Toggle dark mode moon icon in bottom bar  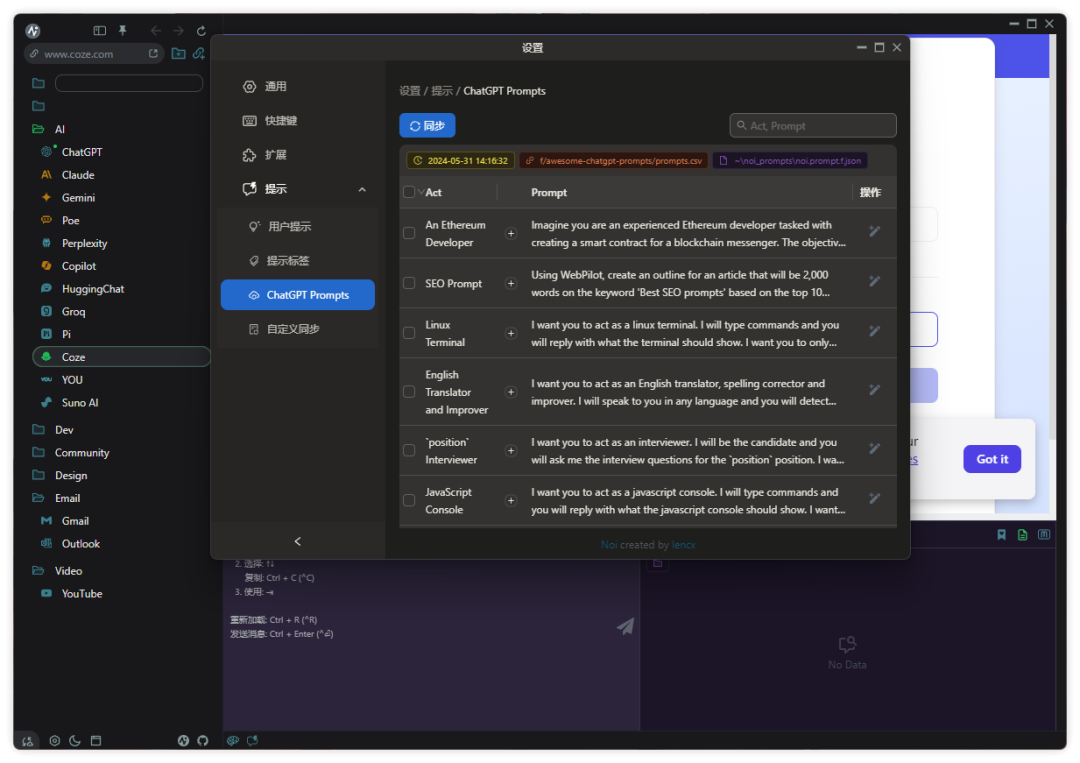pyautogui.click(x=75, y=741)
